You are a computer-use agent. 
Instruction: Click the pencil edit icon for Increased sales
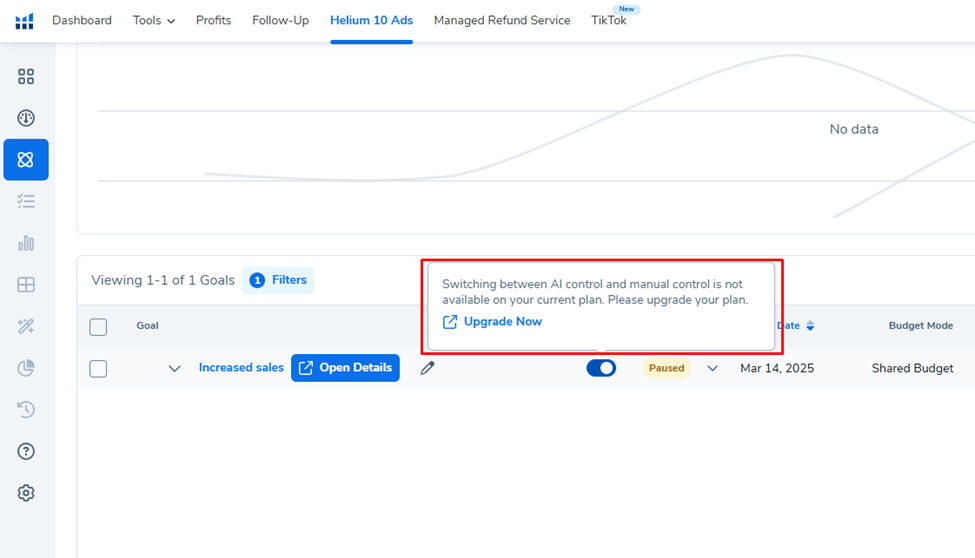tap(427, 368)
